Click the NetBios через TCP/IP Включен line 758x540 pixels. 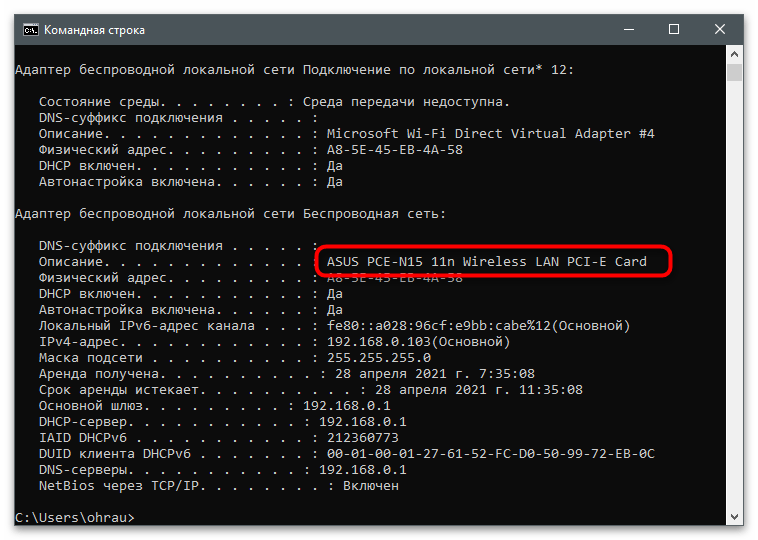[219, 486]
